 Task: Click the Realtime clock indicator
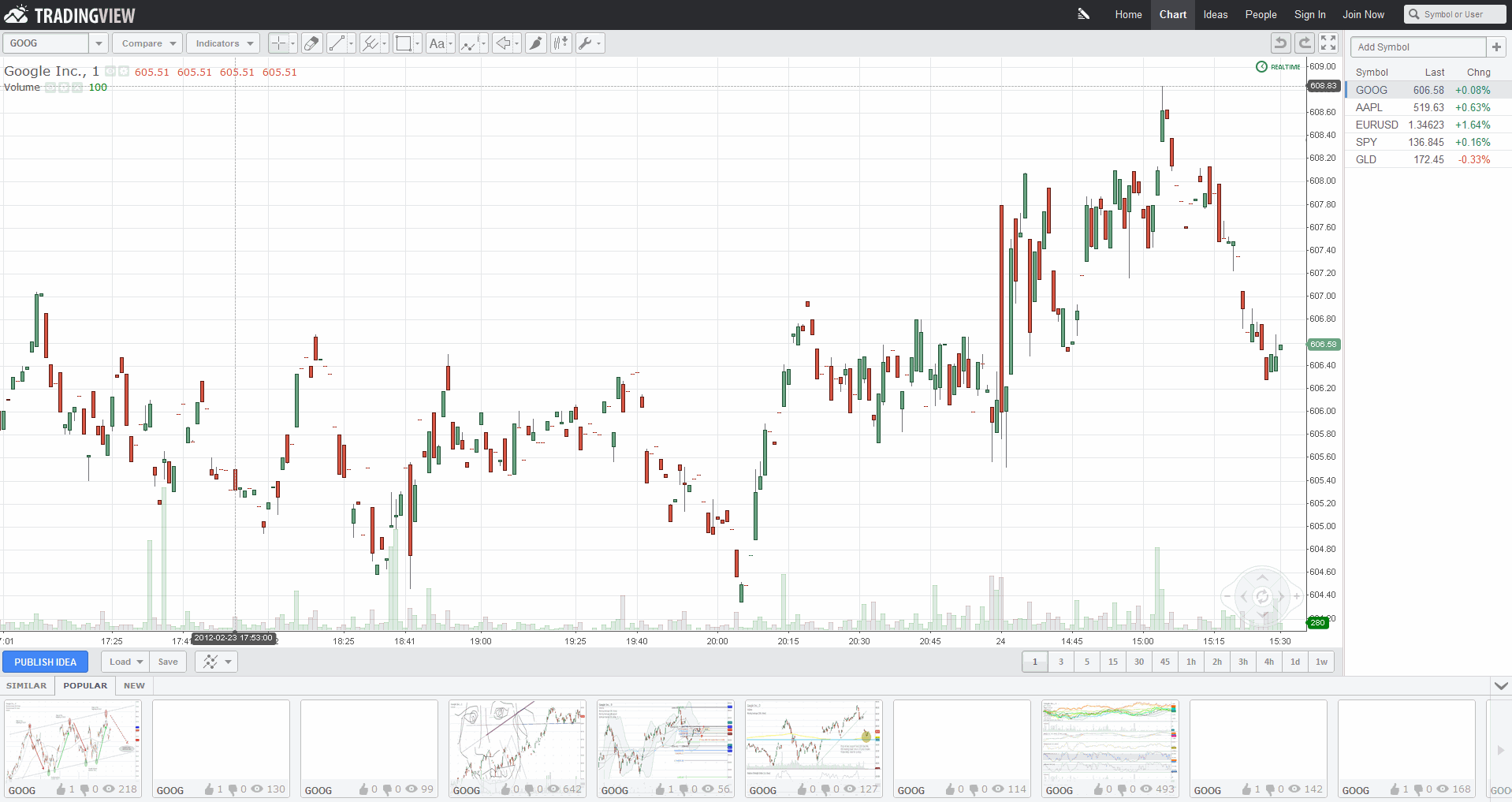coord(1278,67)
